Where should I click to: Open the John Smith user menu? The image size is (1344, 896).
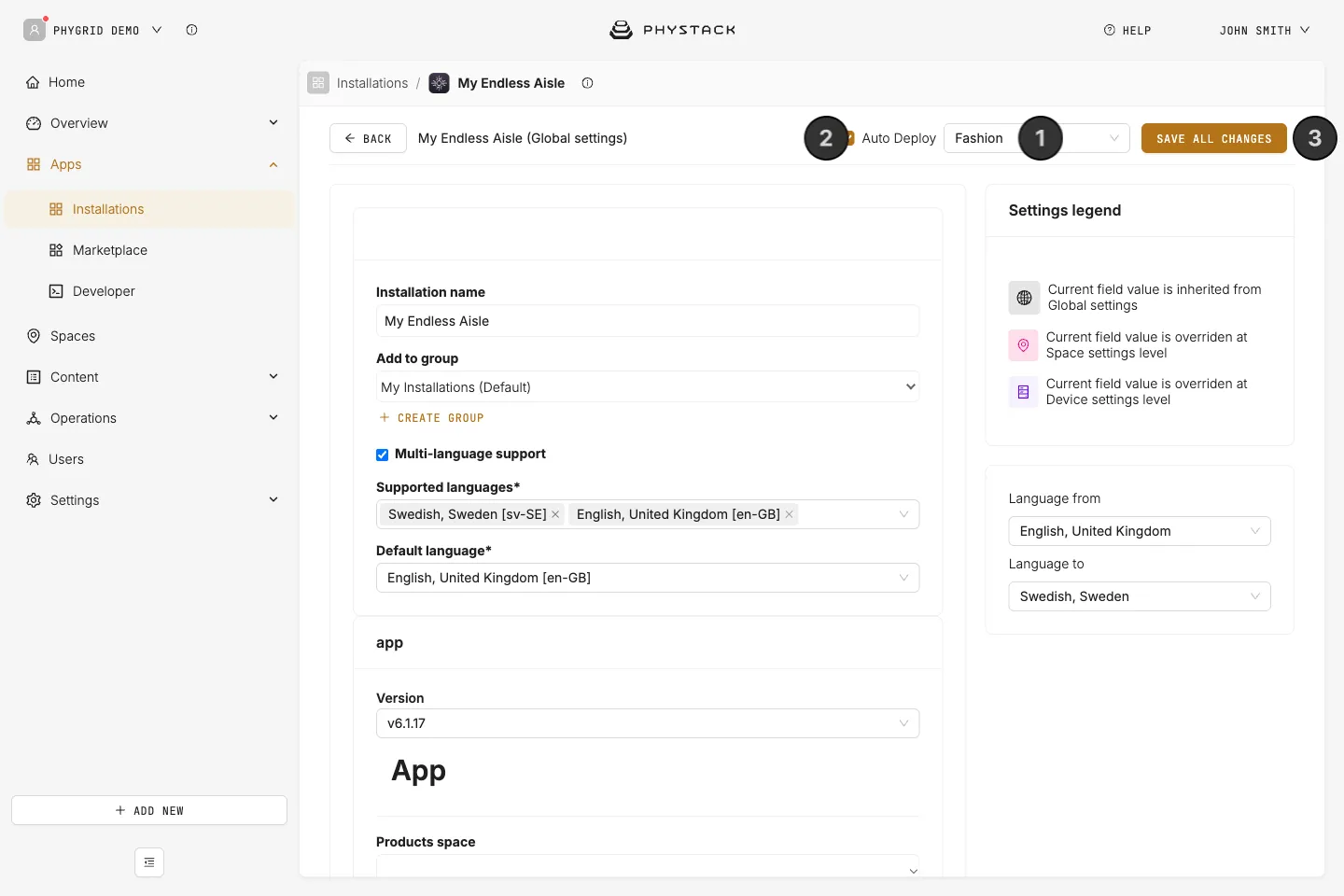pyautogui.click(x=1265, y=30)
